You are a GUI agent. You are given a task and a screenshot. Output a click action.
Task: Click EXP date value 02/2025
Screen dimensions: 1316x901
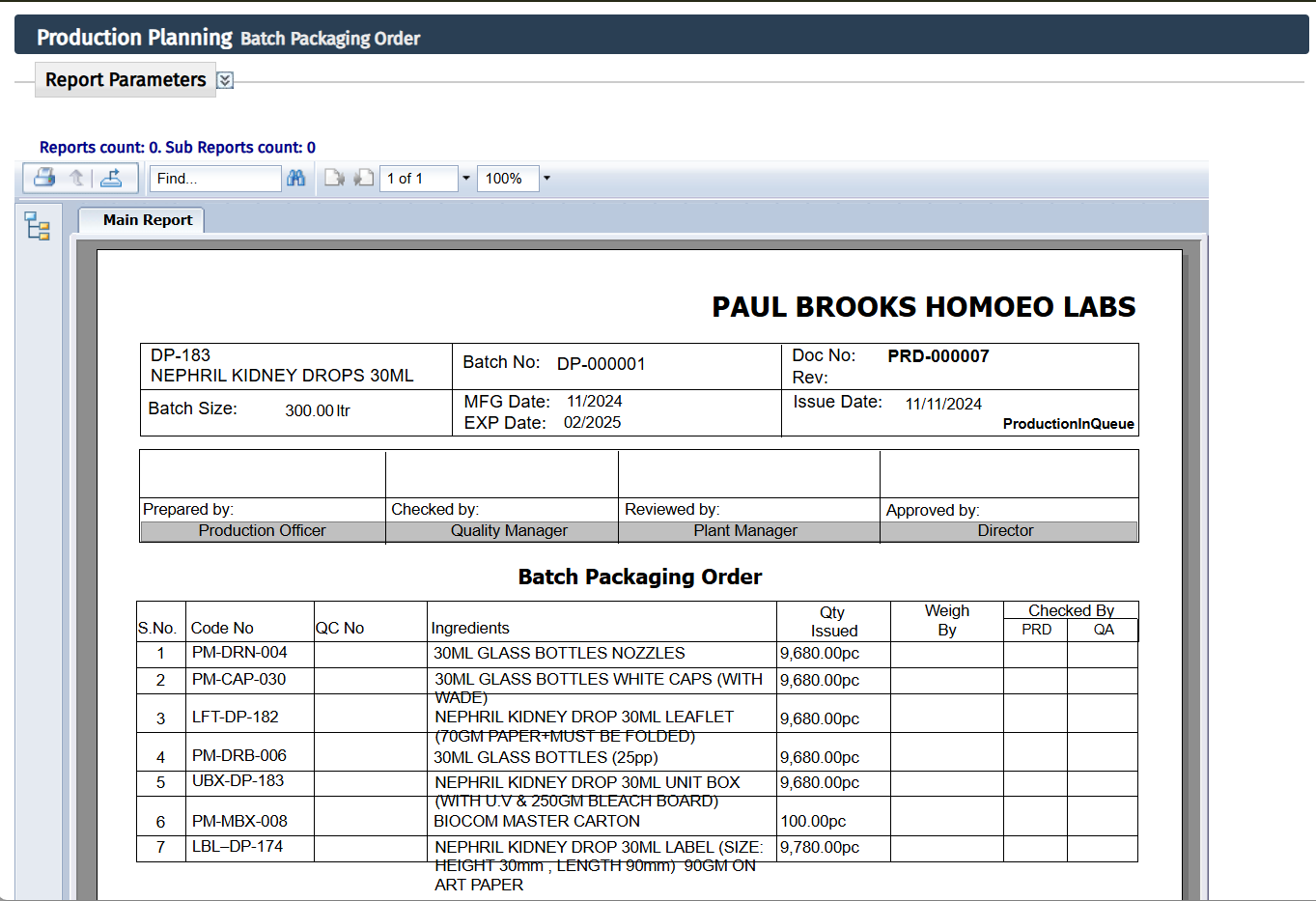593,423
